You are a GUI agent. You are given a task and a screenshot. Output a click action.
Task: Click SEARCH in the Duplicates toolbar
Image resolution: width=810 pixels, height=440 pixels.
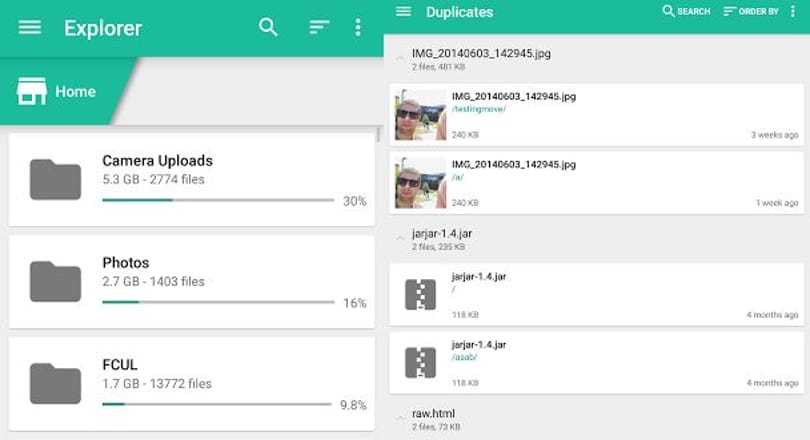coord(686,11)
